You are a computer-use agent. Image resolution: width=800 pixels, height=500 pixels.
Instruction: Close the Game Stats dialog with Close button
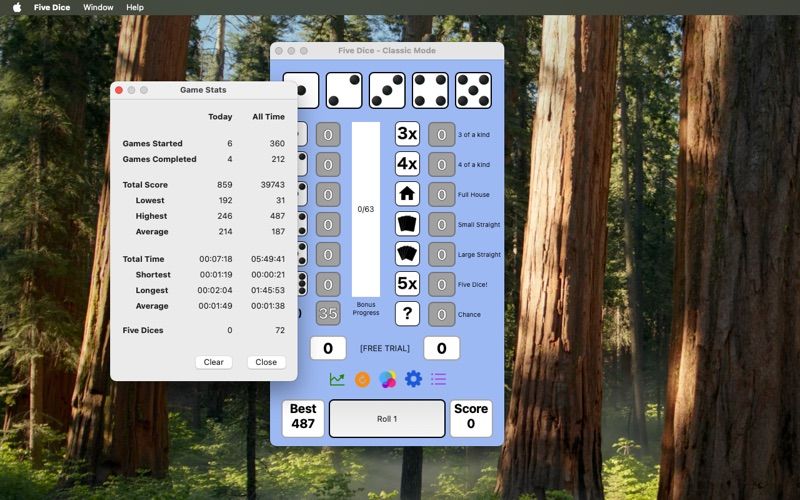266,362
